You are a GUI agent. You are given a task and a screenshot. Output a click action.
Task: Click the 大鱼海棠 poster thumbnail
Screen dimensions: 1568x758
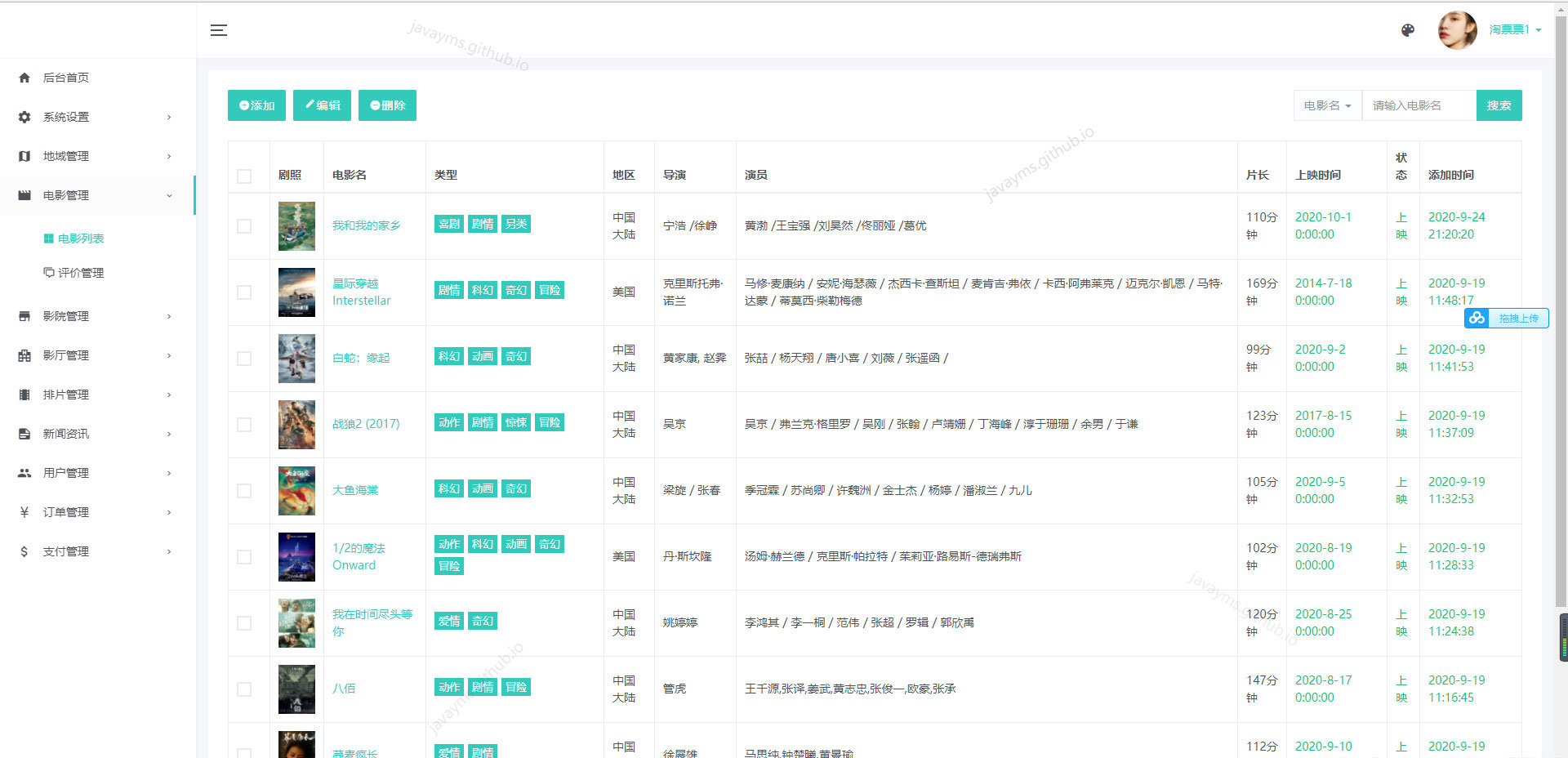coord(296,490)
